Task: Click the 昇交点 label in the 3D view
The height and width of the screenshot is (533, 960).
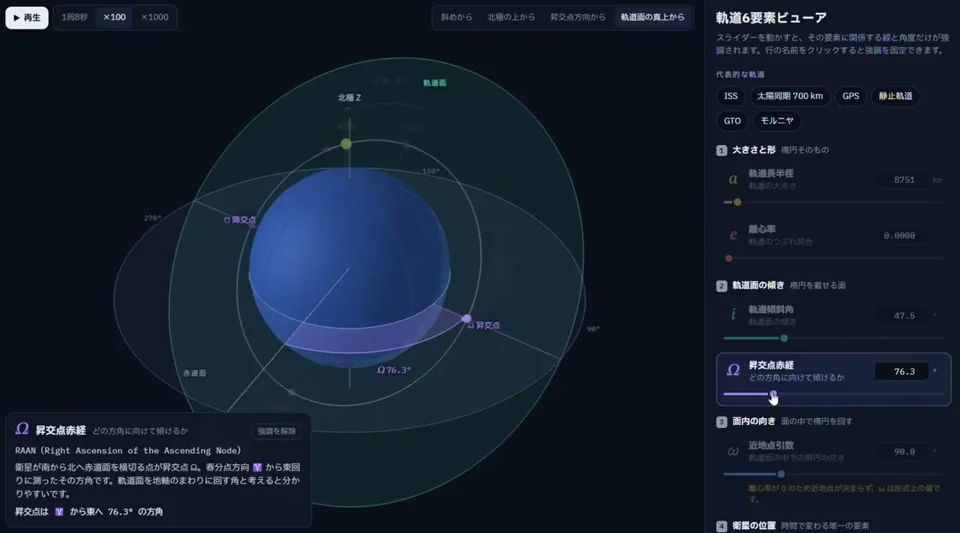Action: [484, 326]
